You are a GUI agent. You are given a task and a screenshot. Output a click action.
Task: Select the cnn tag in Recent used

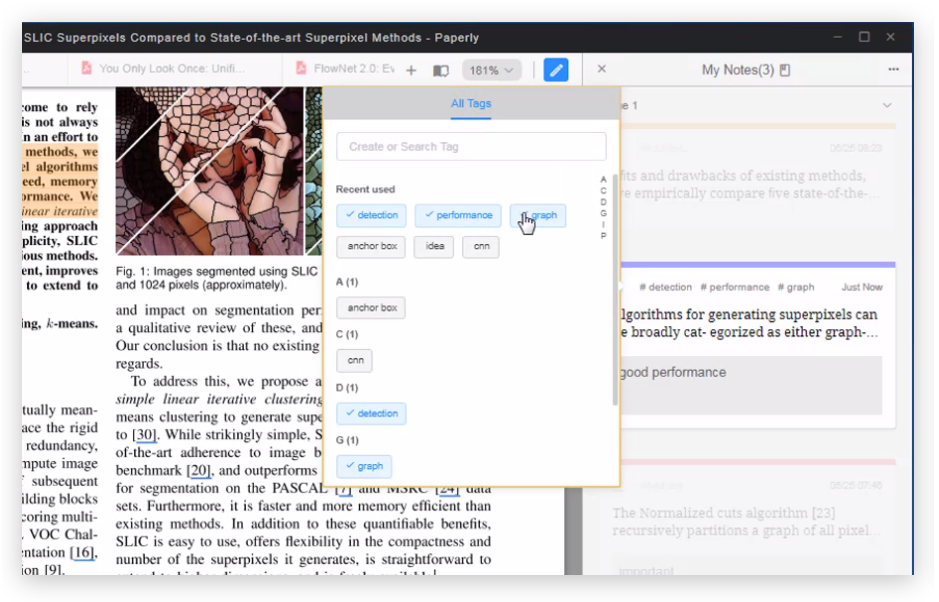[481, 247]
